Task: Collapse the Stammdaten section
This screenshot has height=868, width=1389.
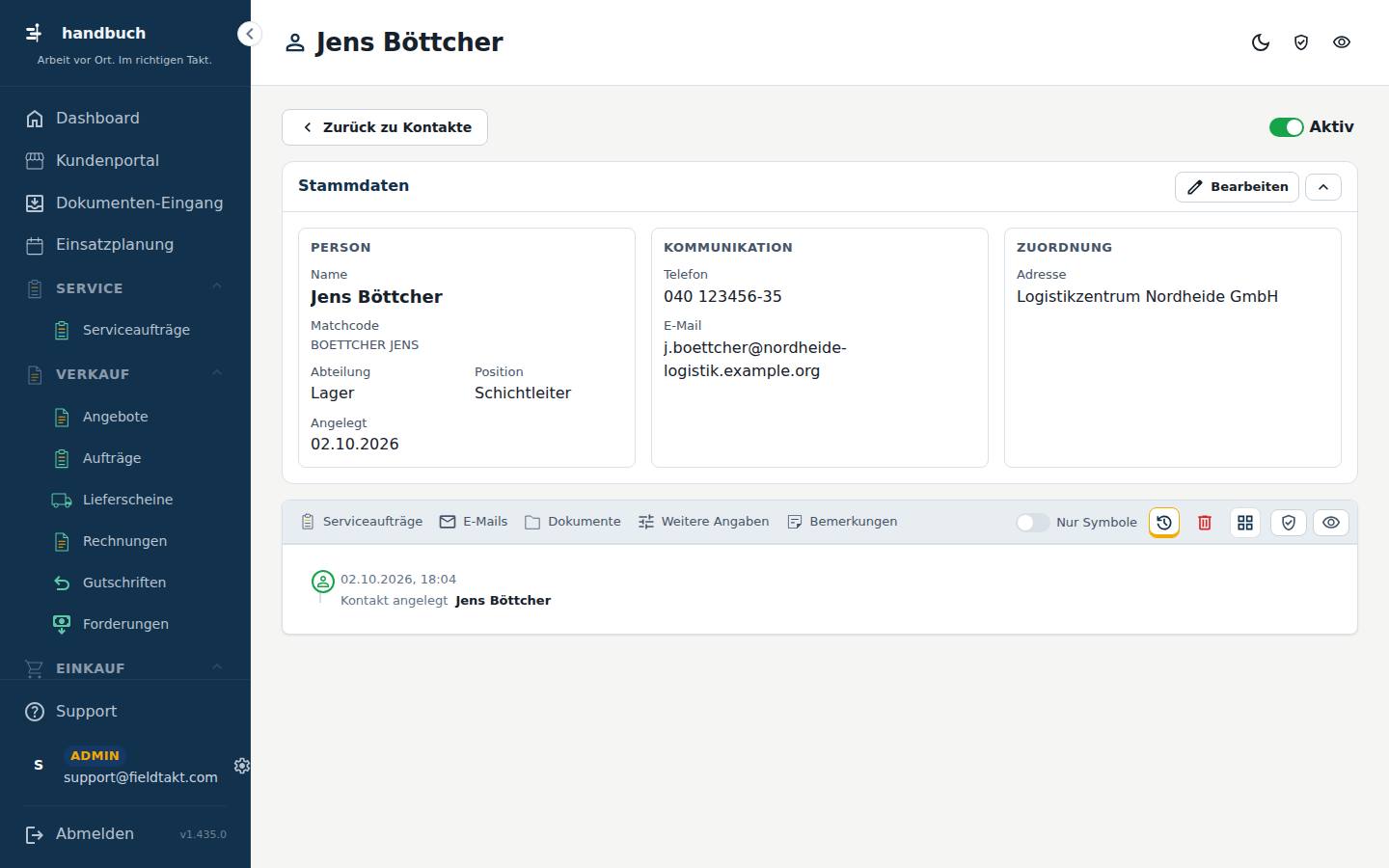Action: pyautogui.click(x=1323, y=187)
